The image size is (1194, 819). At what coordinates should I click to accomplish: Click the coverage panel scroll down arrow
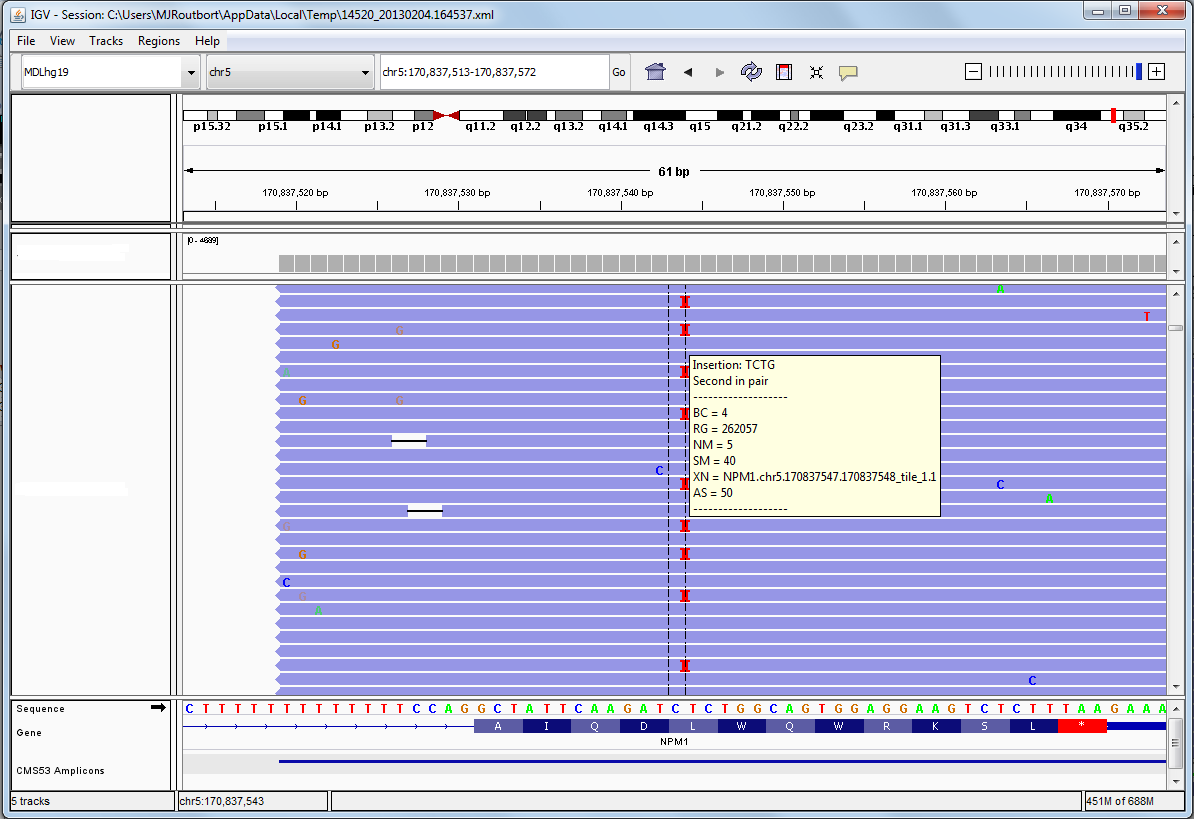click(1176, 272)
